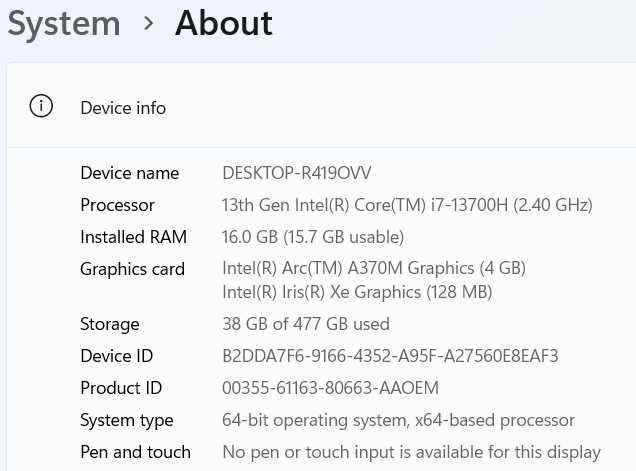Select No pen or touch input text
Viewport: 636px width, 471px height.
click(411, 452)
